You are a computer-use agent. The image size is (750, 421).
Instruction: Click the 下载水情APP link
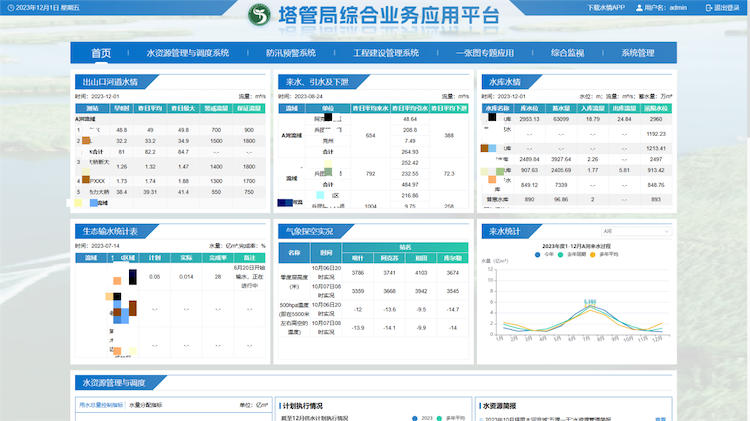[606, 8]
